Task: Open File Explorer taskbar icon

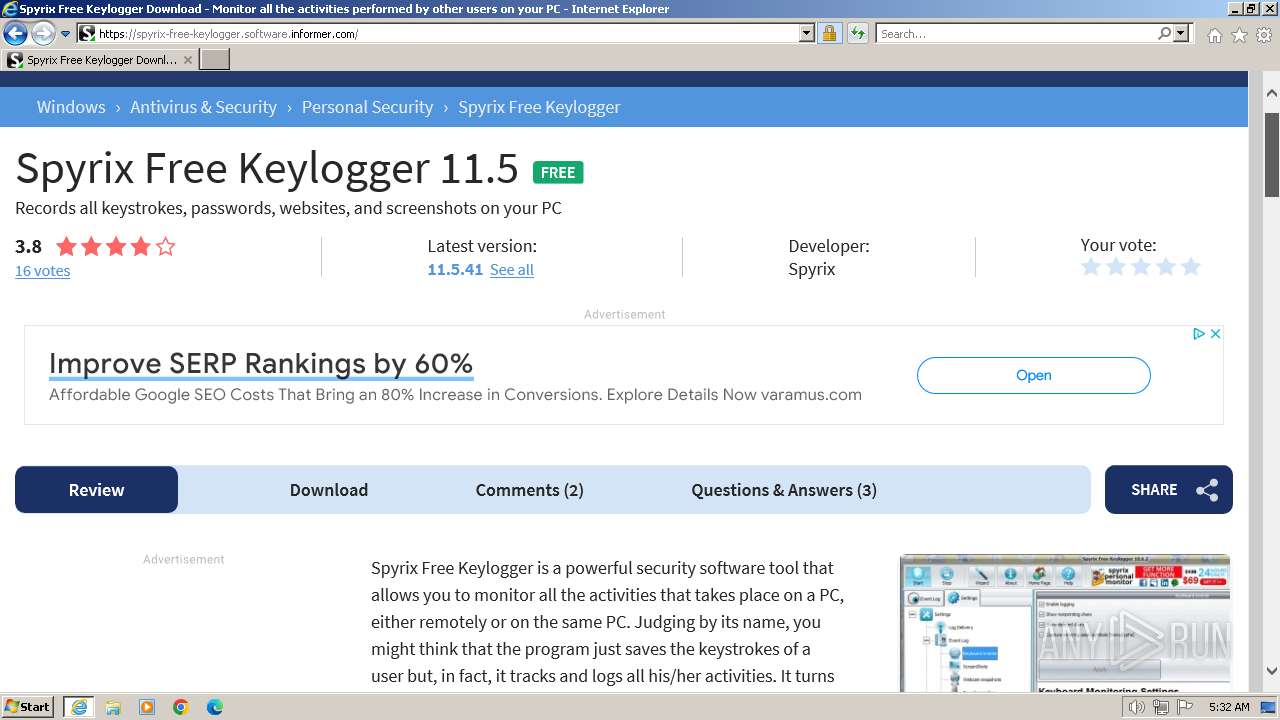Action: [x=113, y=707]
